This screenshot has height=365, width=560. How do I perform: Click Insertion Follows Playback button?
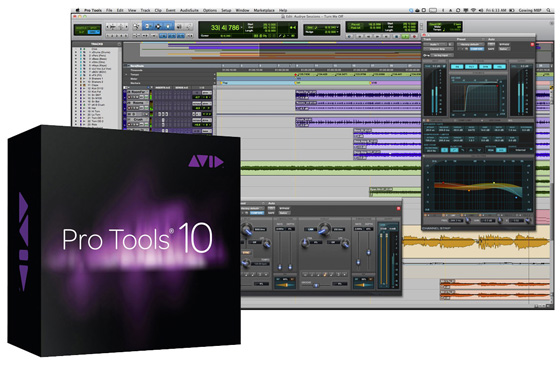click(190, 36)
